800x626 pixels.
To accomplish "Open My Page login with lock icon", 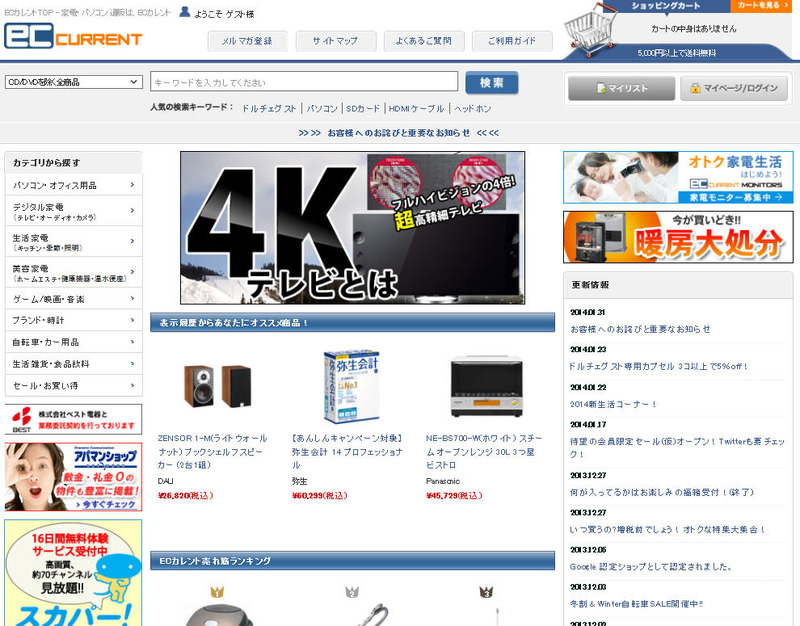I will [x=734, y=88].
